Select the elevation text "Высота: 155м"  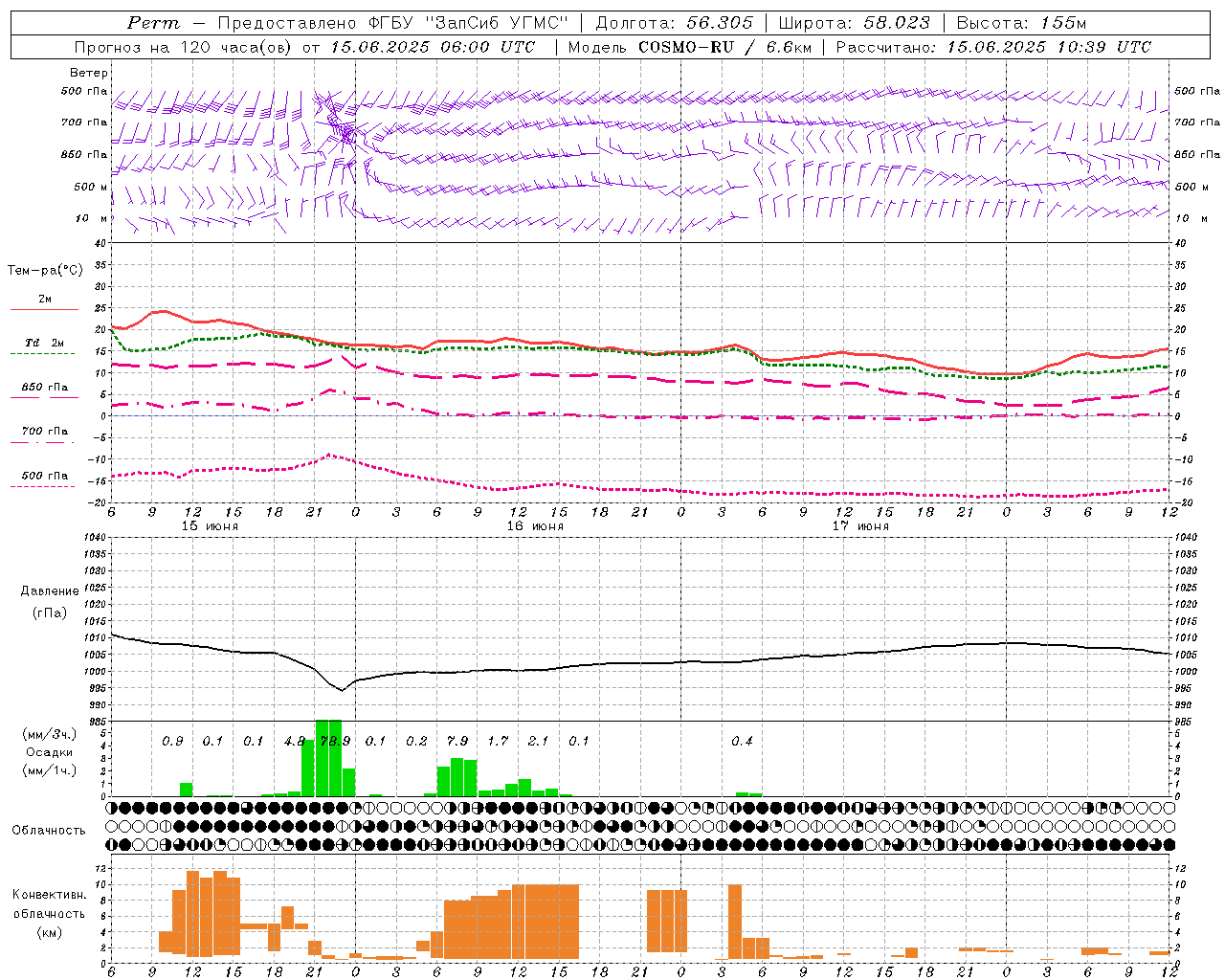1022,23
